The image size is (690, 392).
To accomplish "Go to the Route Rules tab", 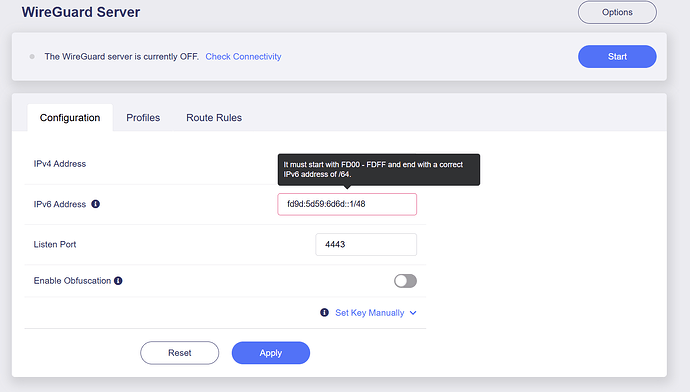I will tap(214, 118).
